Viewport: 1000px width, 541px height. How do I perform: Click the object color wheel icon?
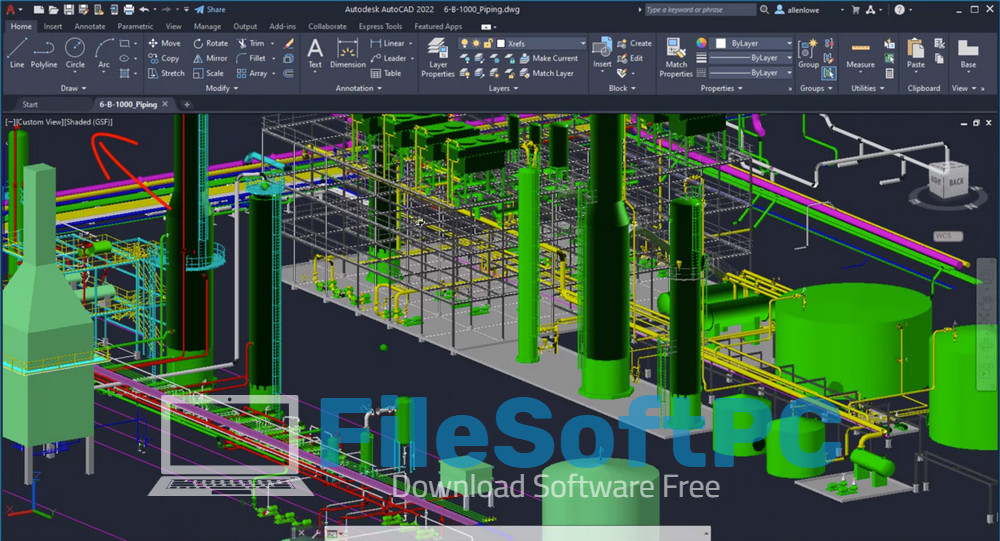(x=701, y=43)
